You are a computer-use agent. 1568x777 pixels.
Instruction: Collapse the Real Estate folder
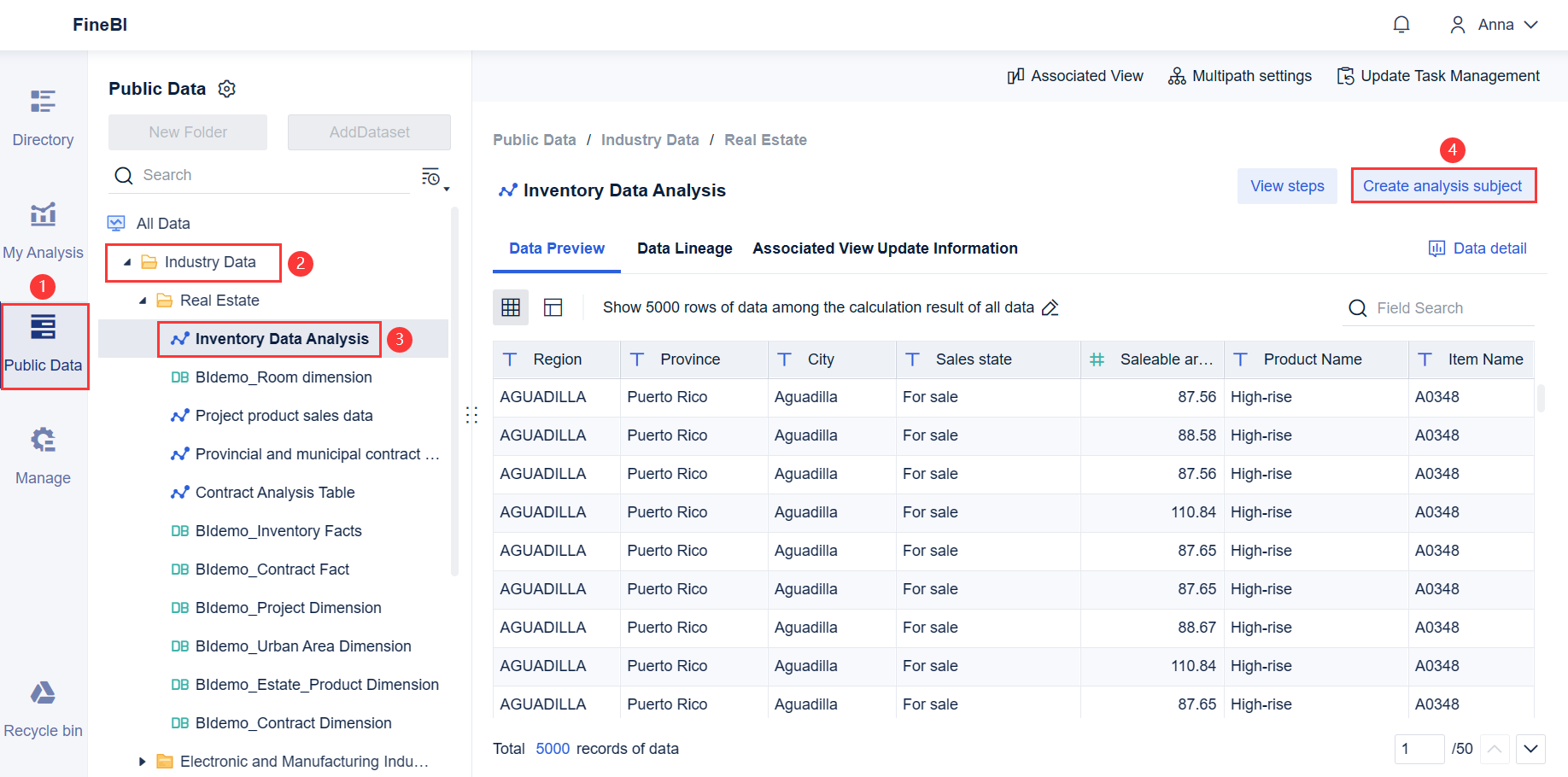143,300
